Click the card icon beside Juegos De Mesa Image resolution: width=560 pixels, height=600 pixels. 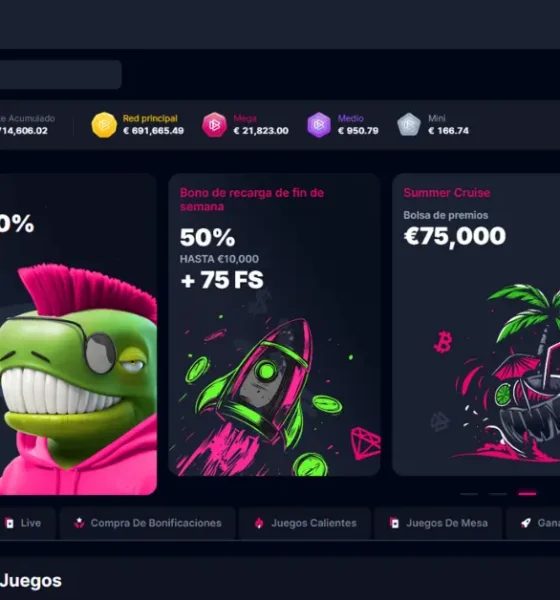394,523
